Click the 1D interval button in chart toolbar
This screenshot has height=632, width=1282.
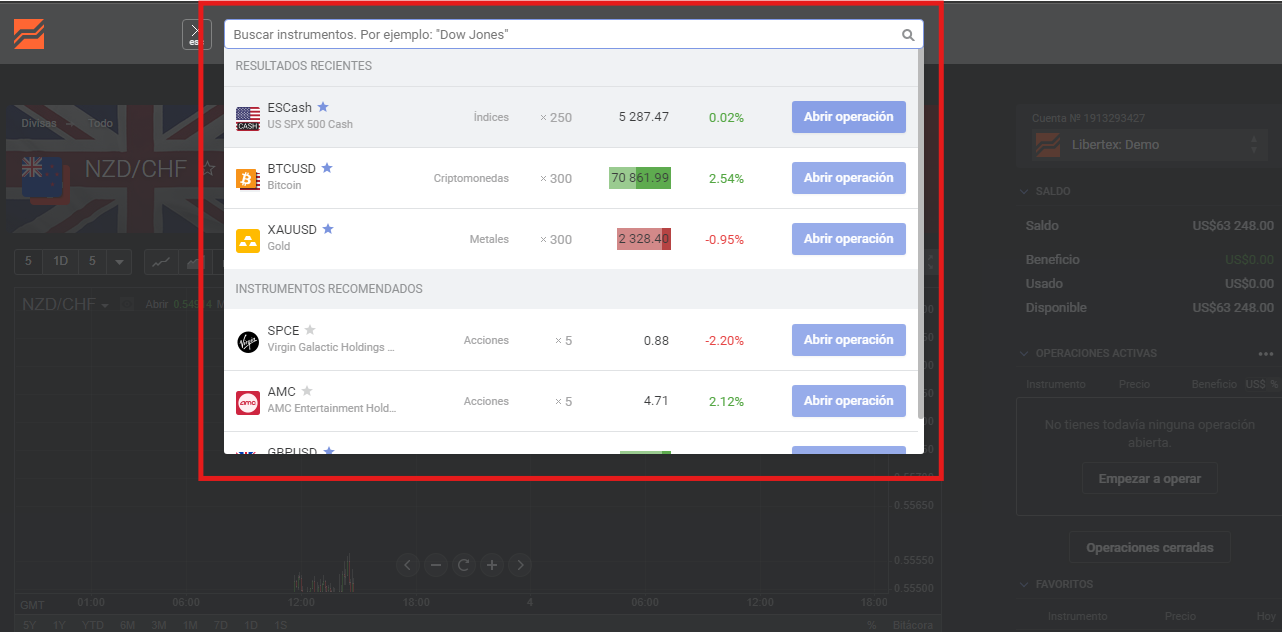point(60,262)
